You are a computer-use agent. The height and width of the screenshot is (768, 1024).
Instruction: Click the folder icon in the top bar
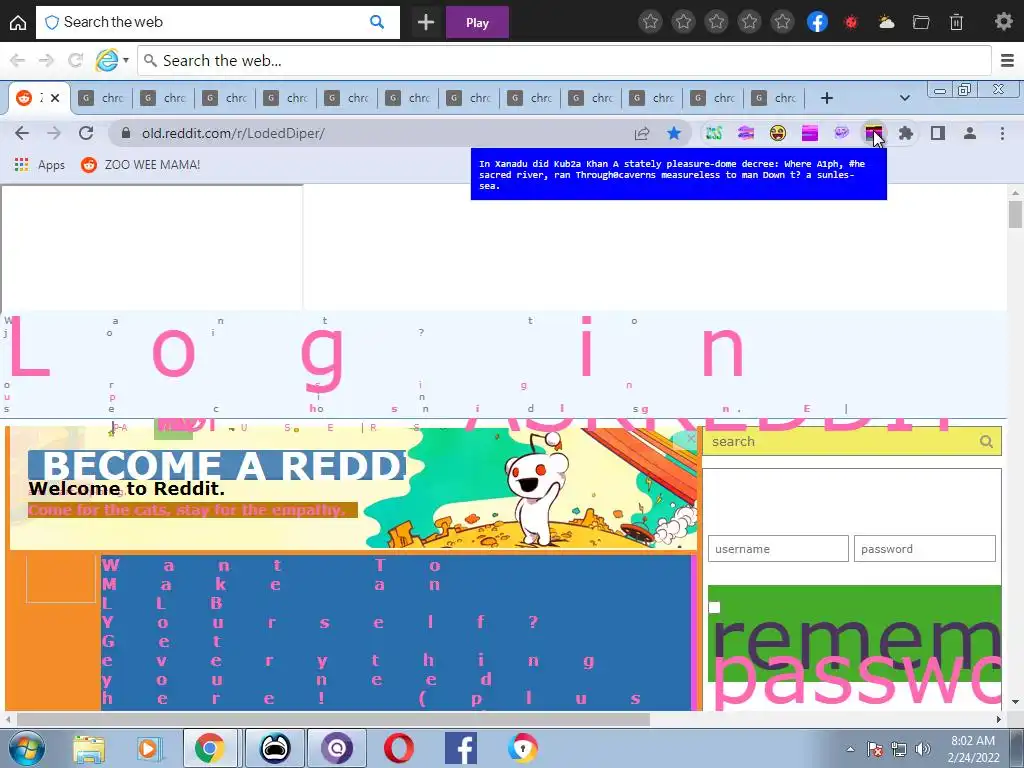921,22
